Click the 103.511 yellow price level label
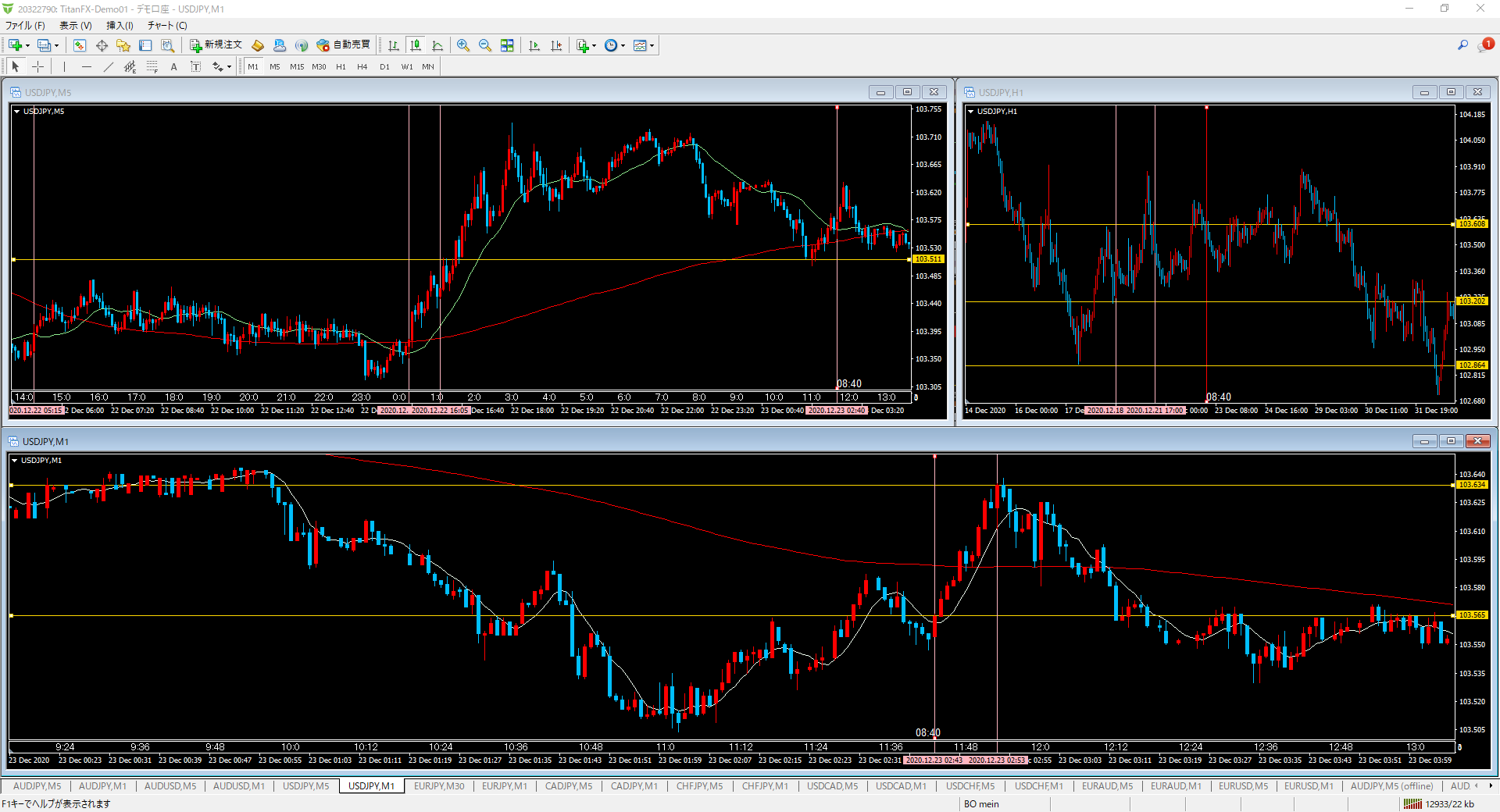 coord(927,259)
